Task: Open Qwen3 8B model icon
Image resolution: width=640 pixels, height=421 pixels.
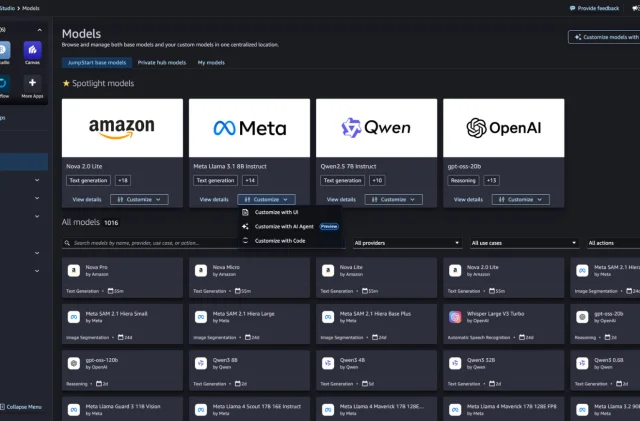Action: [201, 363]
